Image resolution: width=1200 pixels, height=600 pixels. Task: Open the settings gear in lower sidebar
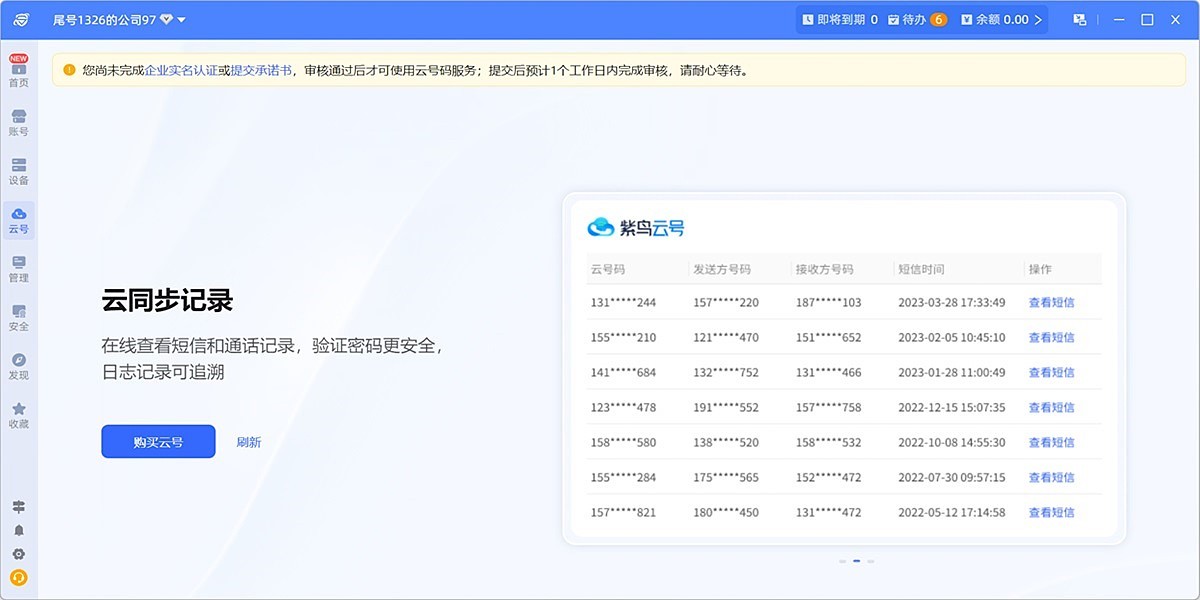(18, 553)
